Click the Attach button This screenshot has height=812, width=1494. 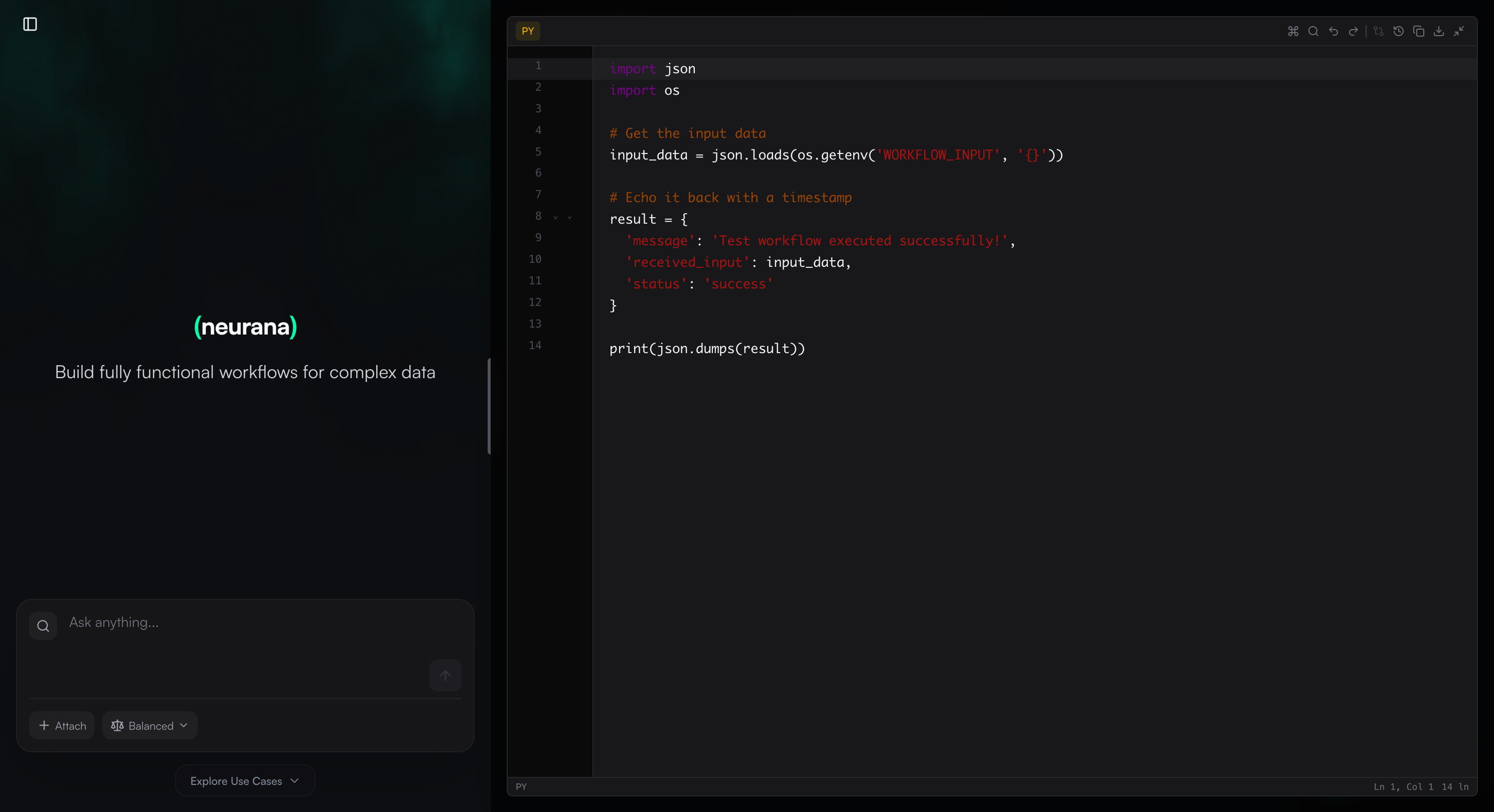point(62,726)
